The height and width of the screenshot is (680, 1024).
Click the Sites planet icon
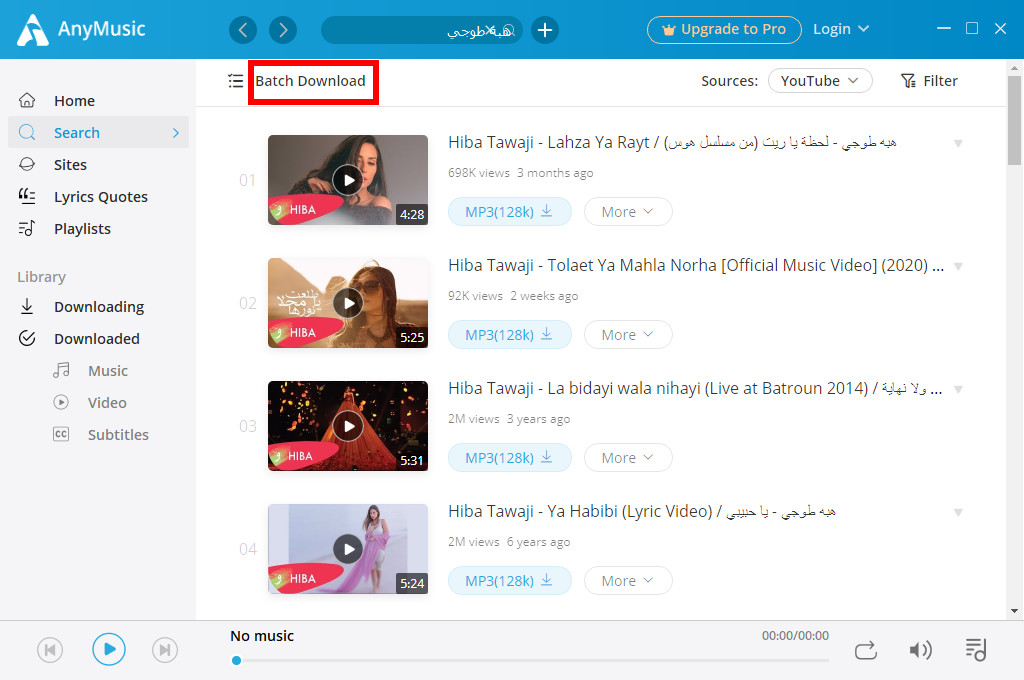click(x=27, y=164)
